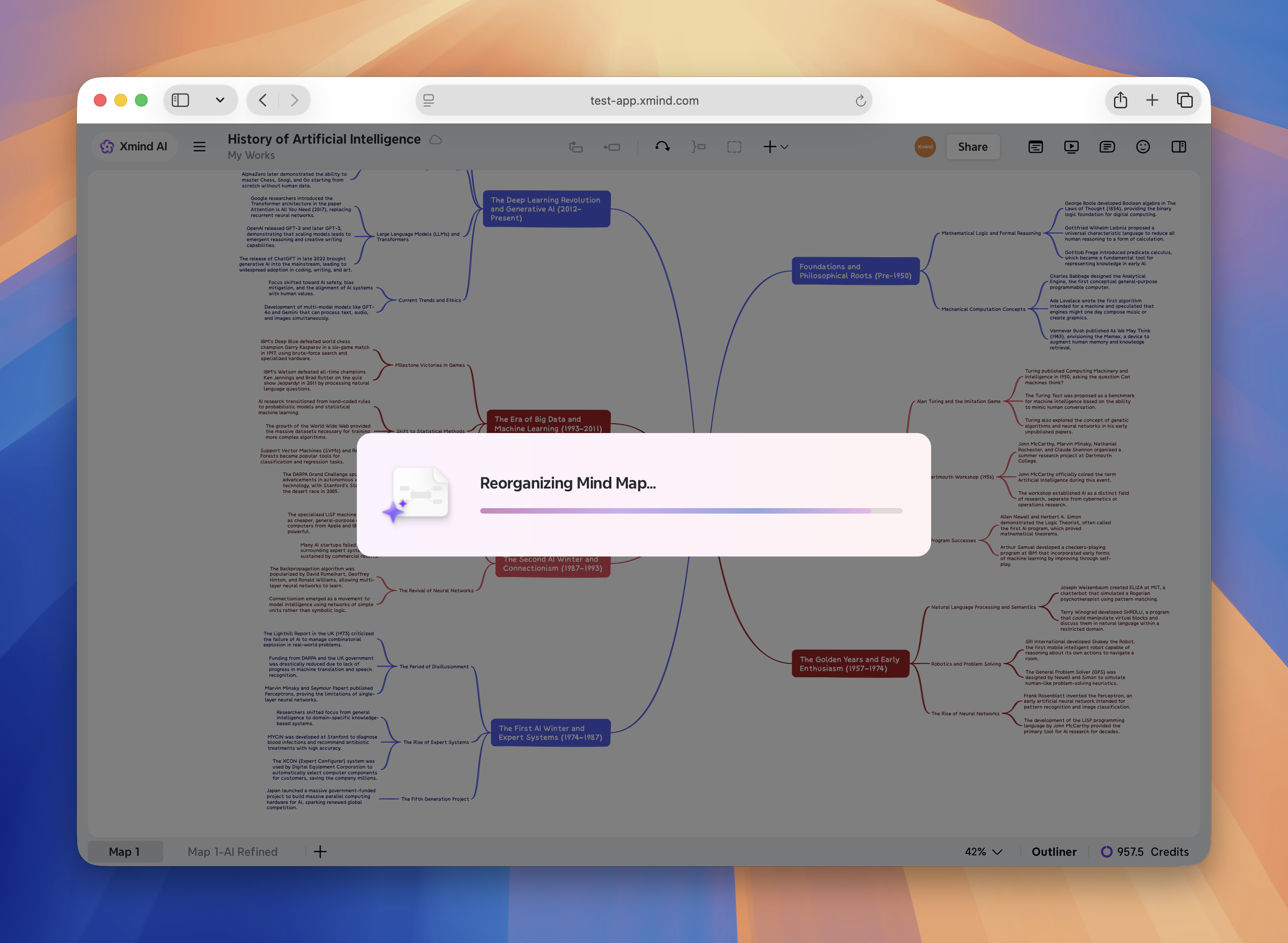Add a relationship arrow
The width and height of the screenshot is (1288, 943).
[x=662, y=147]
